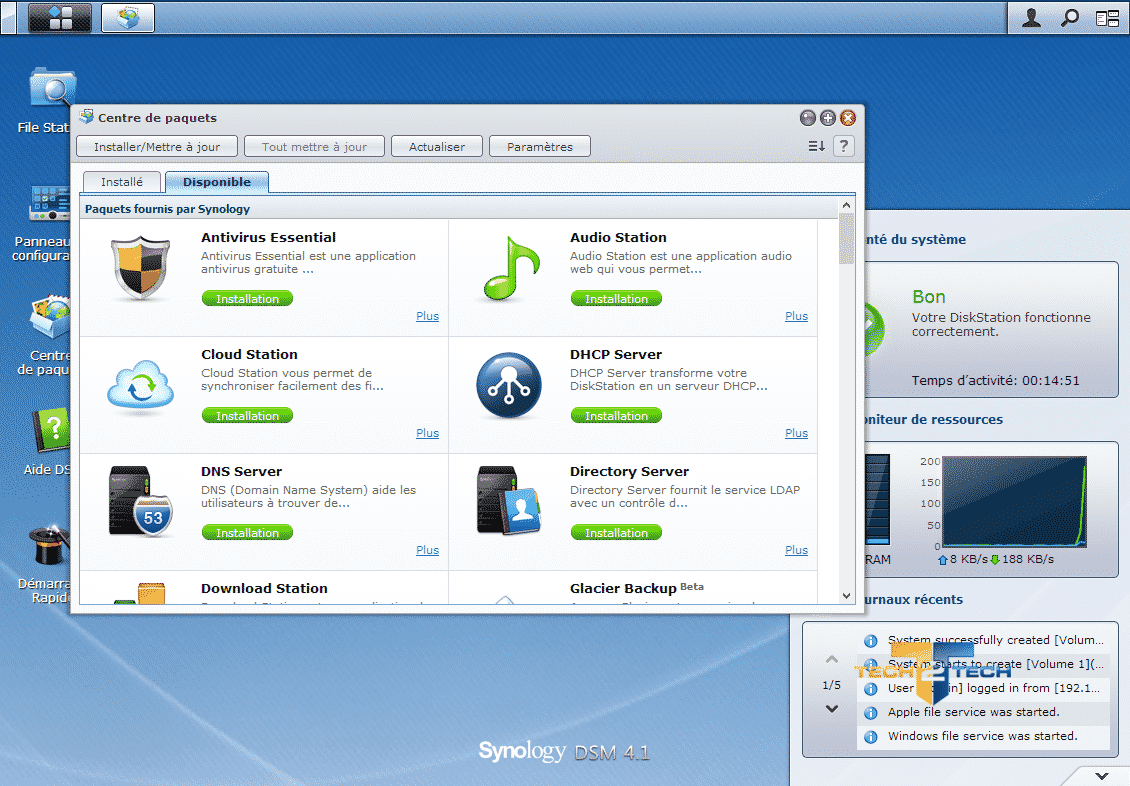The width and height of the screenshot is (1130, 786).
Task: Click the info icon beside Windows file service log
Action: pyautogui.click(x=871, y=737)
